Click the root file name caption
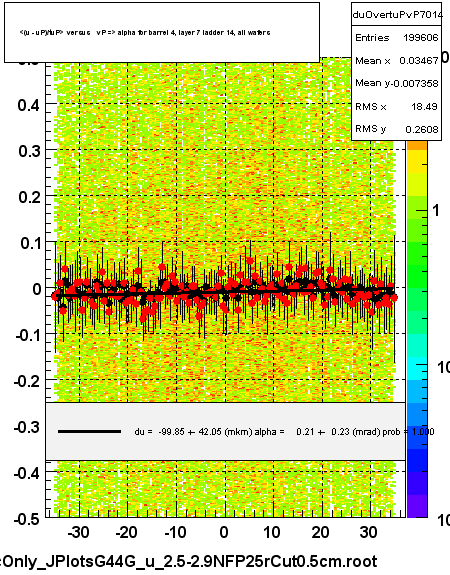 point(189,561)
